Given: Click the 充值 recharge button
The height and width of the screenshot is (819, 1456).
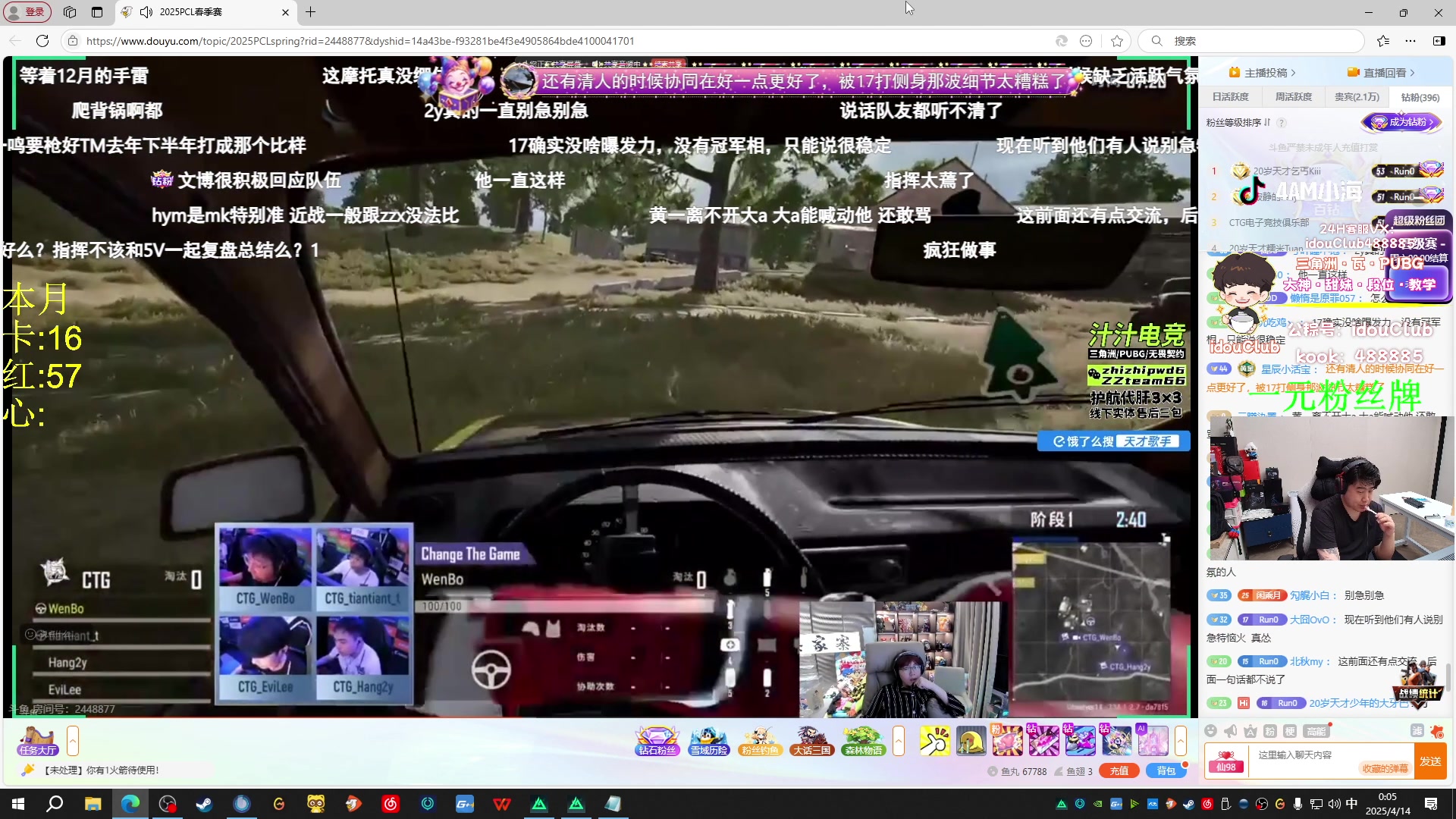Looking at the screenshot, I should click(x=1119, y=771).
